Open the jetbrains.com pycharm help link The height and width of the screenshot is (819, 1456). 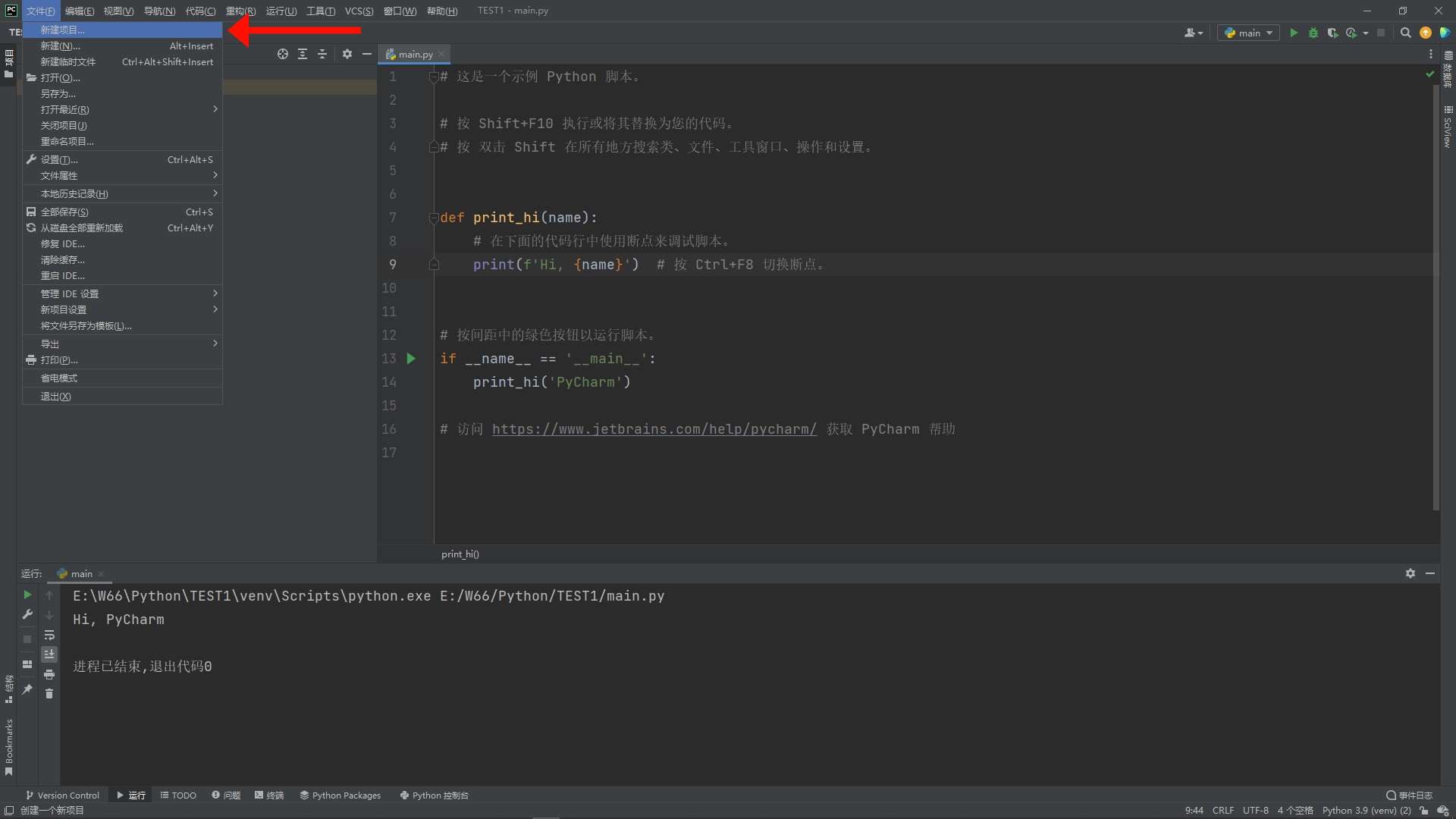coord(654,429)
